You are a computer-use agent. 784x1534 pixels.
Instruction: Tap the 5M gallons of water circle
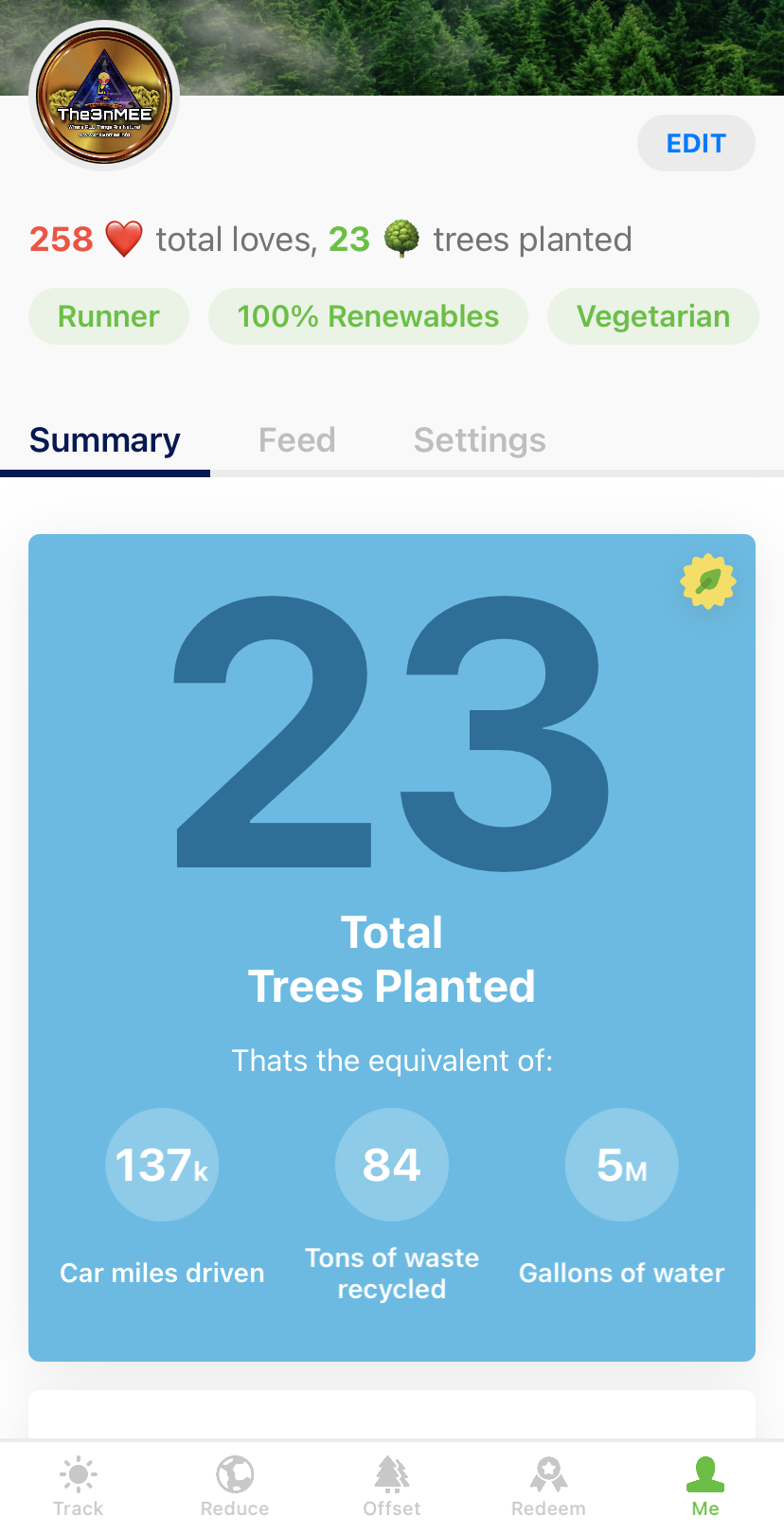(x=622, y=1165)
